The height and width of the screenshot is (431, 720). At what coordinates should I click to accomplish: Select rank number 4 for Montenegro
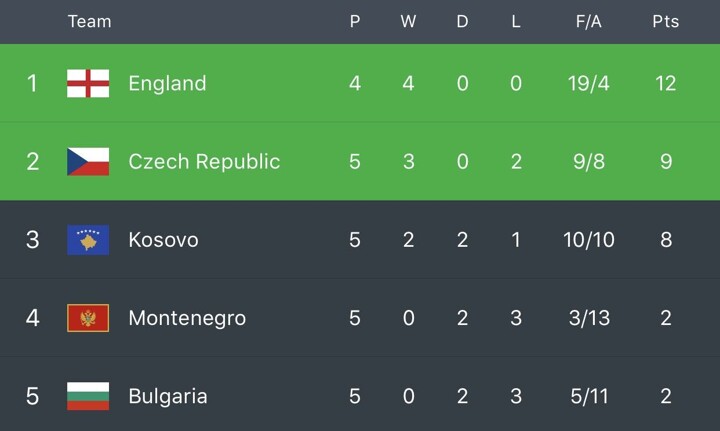pyautogui.click(x=32, y=318)
